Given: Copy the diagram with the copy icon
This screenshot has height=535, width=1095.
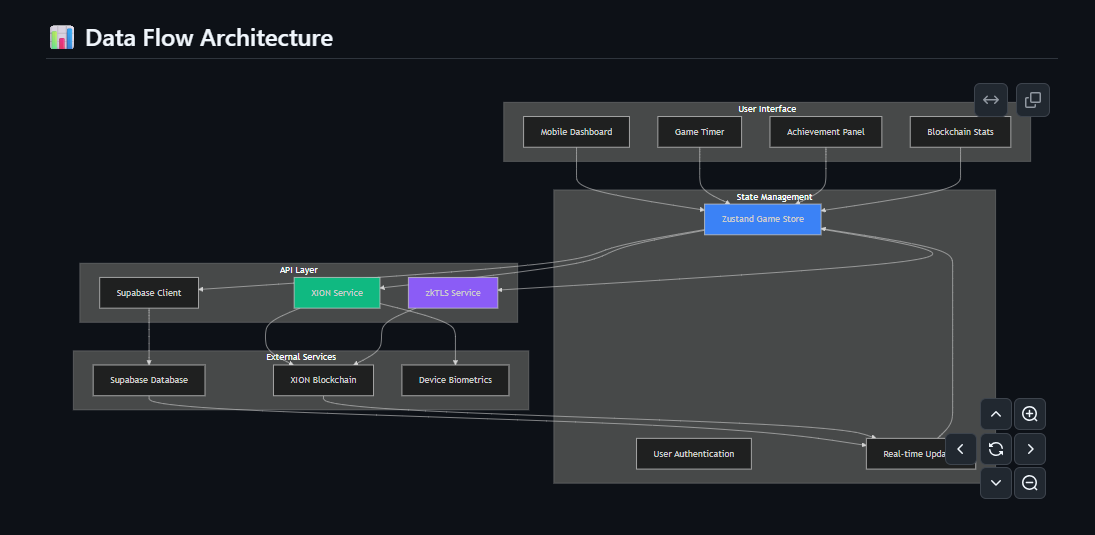Looking at the screenshot, I should (x=1033, y=100).
